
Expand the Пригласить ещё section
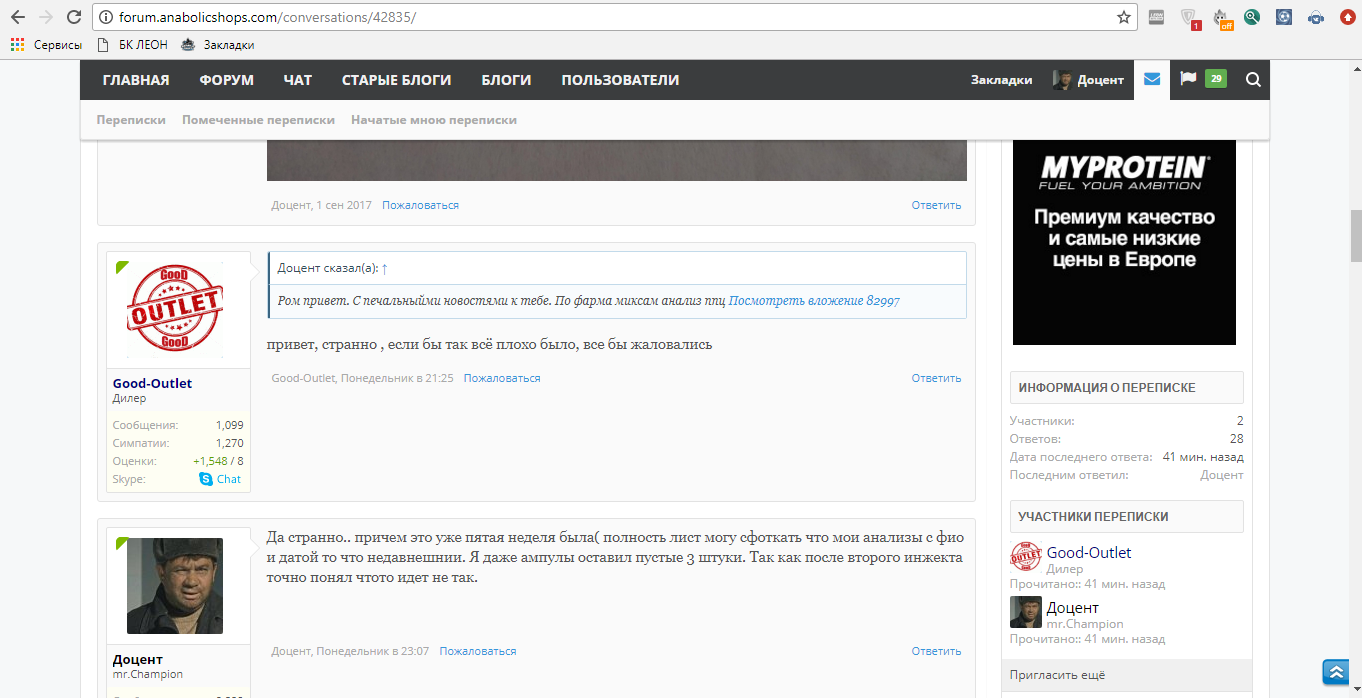(1058, 675)
